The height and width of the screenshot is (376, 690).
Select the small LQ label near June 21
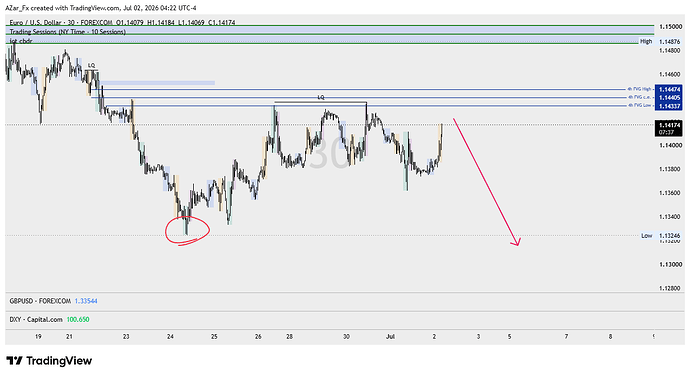(91, 66)
